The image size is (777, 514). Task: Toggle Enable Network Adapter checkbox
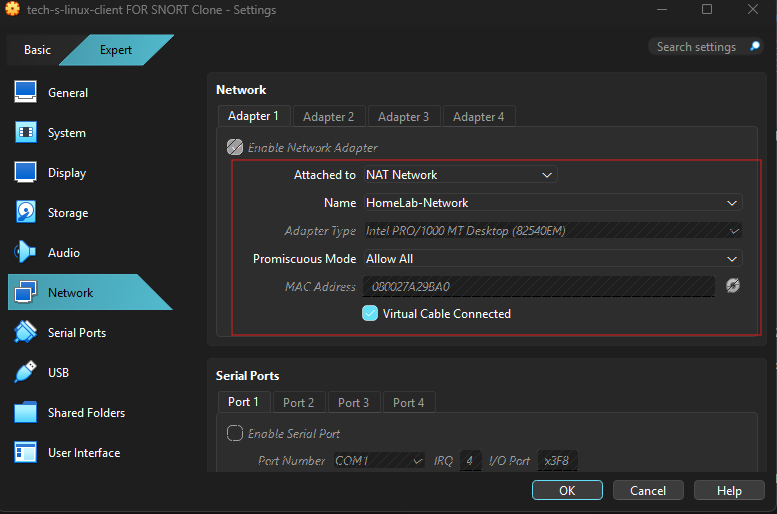point(235,147)
